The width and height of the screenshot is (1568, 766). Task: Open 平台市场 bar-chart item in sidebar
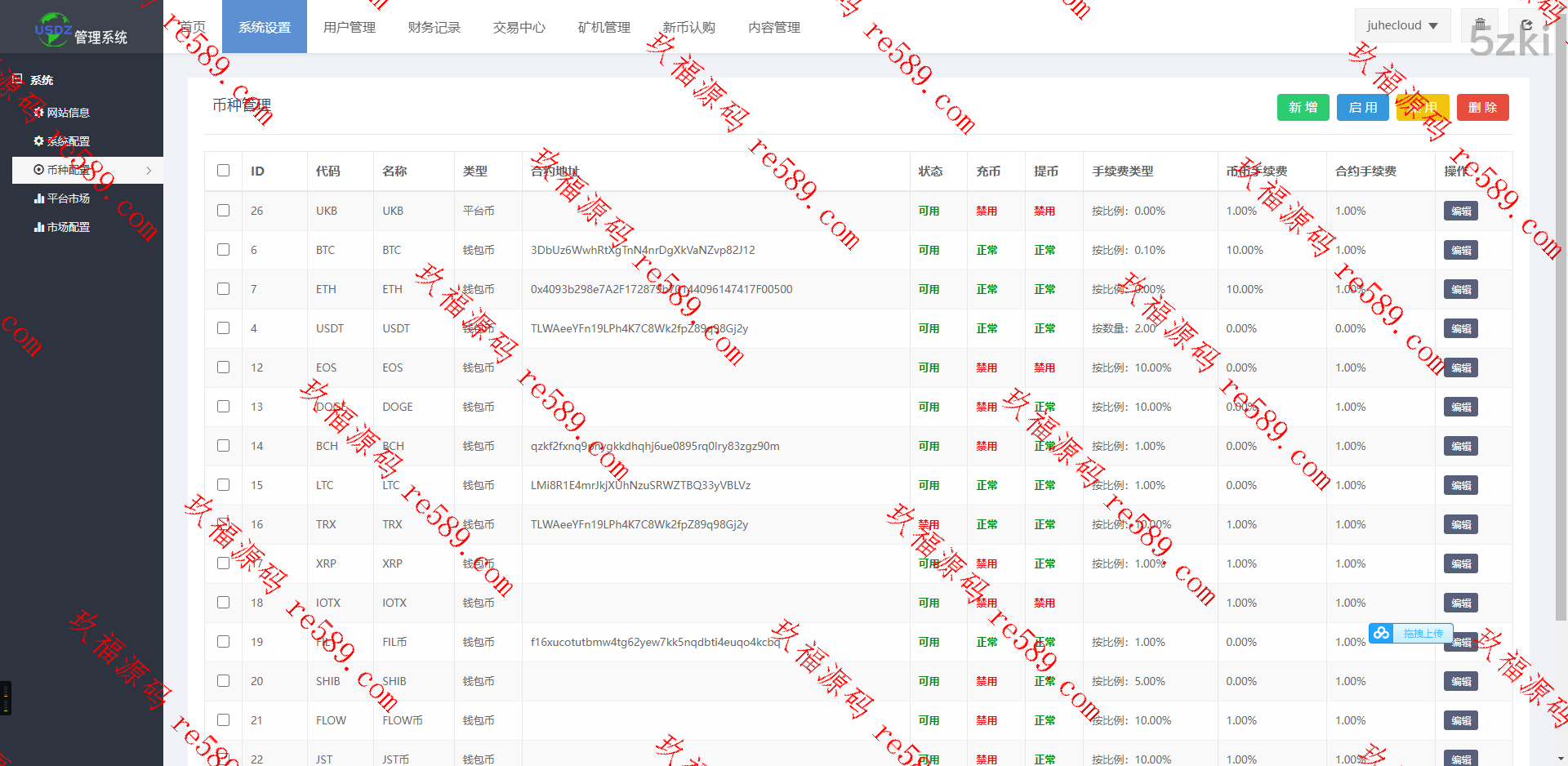coord(62,198)
